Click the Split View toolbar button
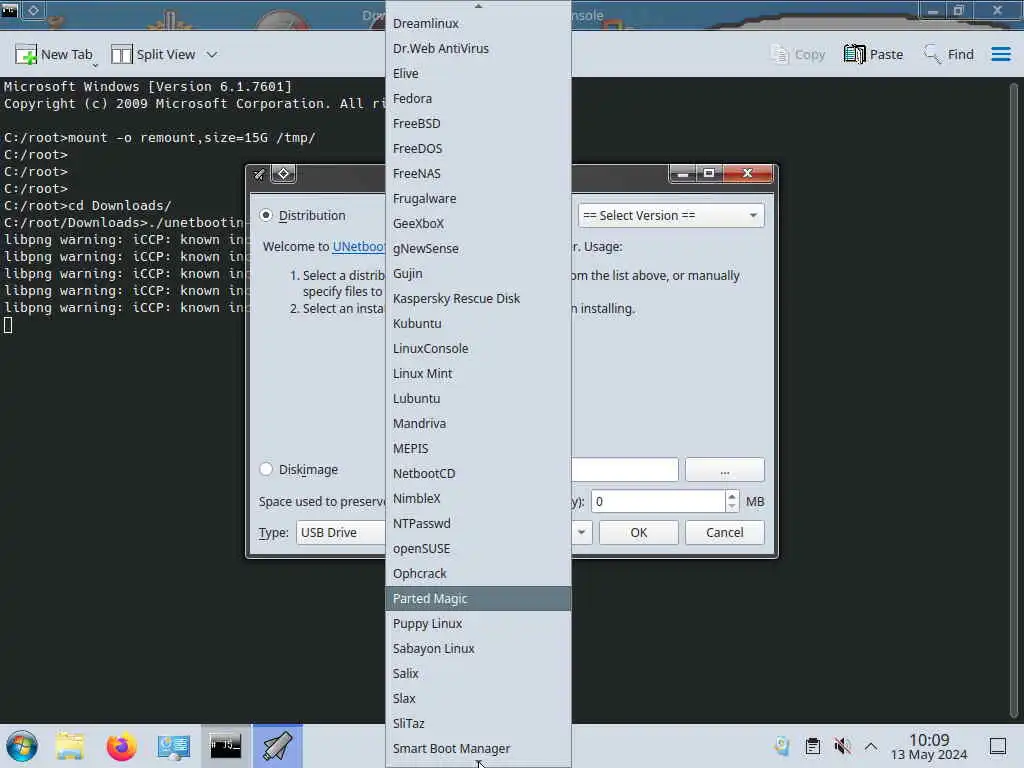Viewport: 1024px width, 768px height. [x=153, y=54]
